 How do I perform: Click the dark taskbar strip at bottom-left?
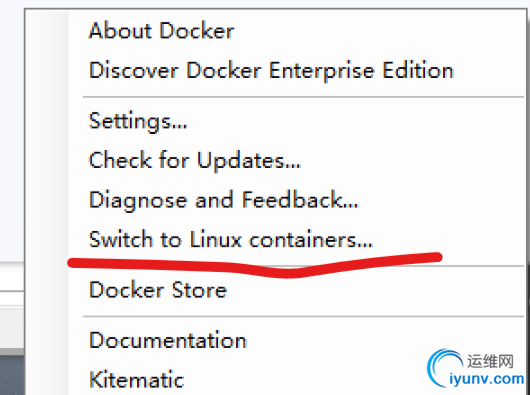12,375
